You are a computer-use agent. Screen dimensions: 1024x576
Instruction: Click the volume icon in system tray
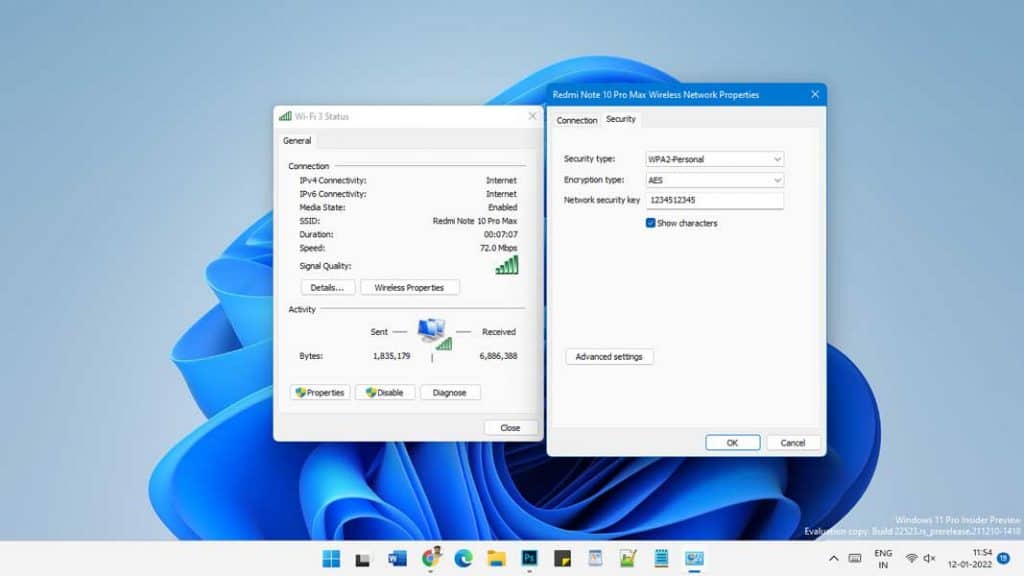[x=927, y=558]
